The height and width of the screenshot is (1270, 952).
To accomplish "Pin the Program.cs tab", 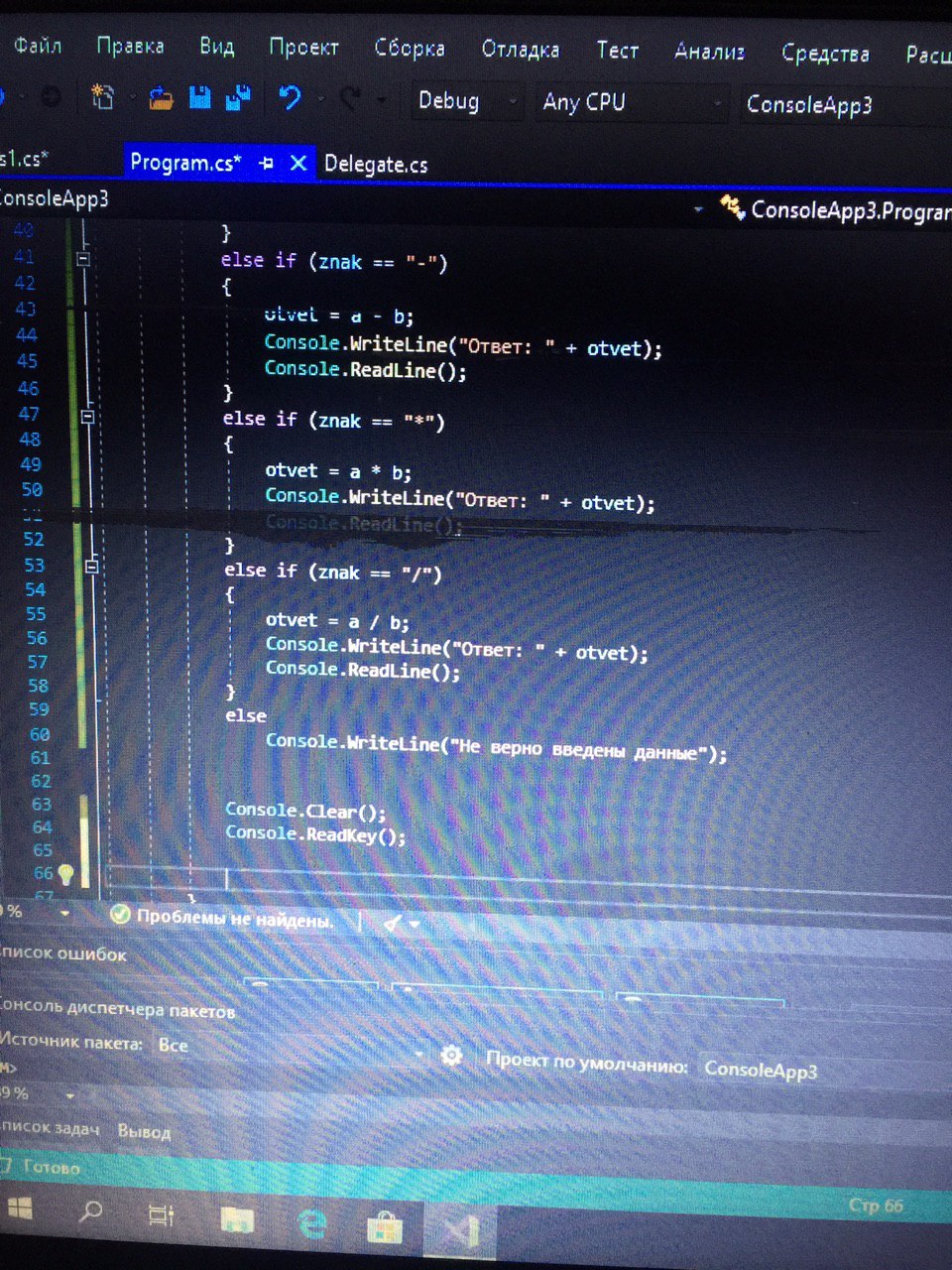I will pos(266,163).
